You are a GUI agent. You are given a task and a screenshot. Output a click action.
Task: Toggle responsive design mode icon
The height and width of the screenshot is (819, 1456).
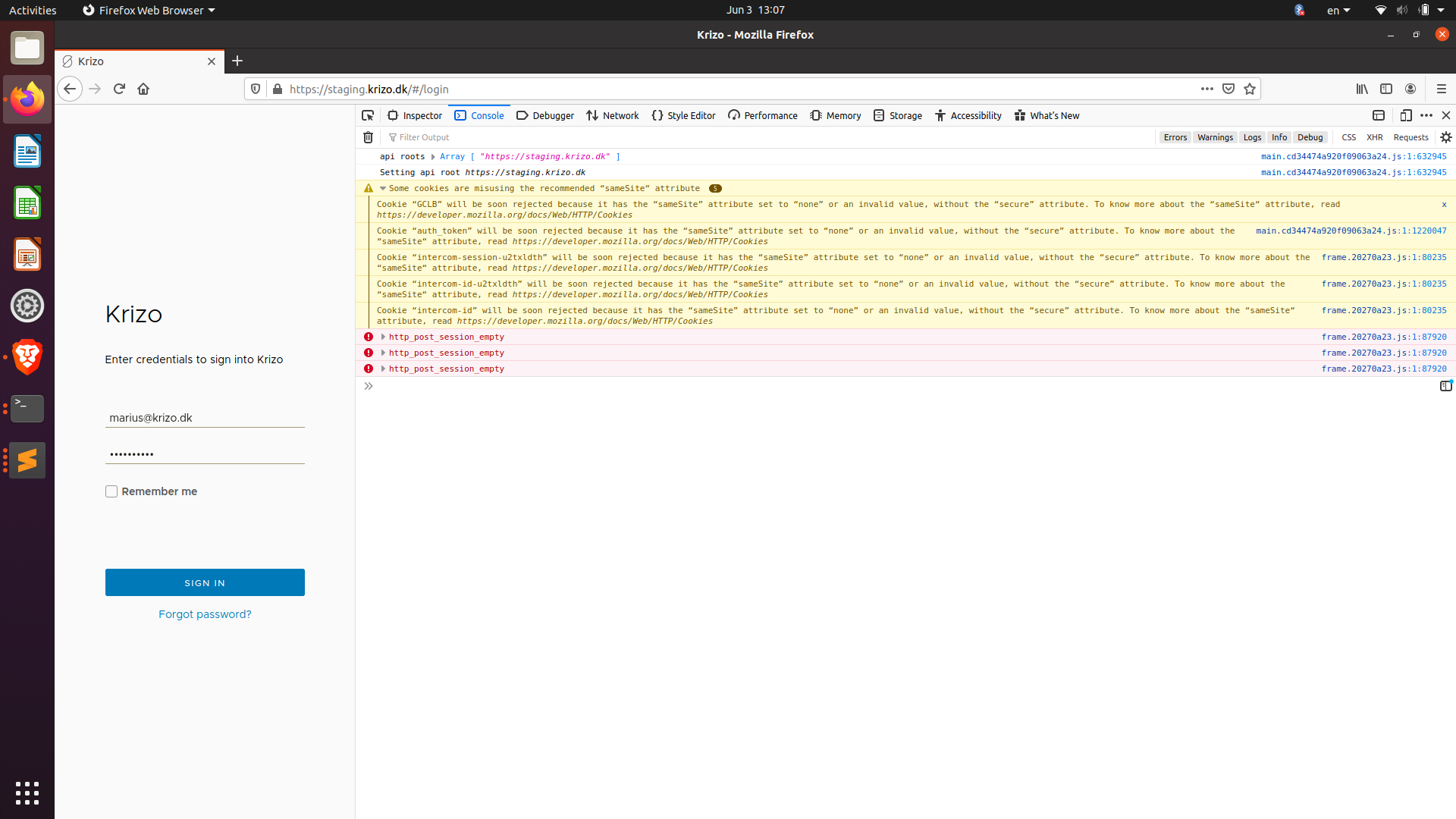(1406, 115)
